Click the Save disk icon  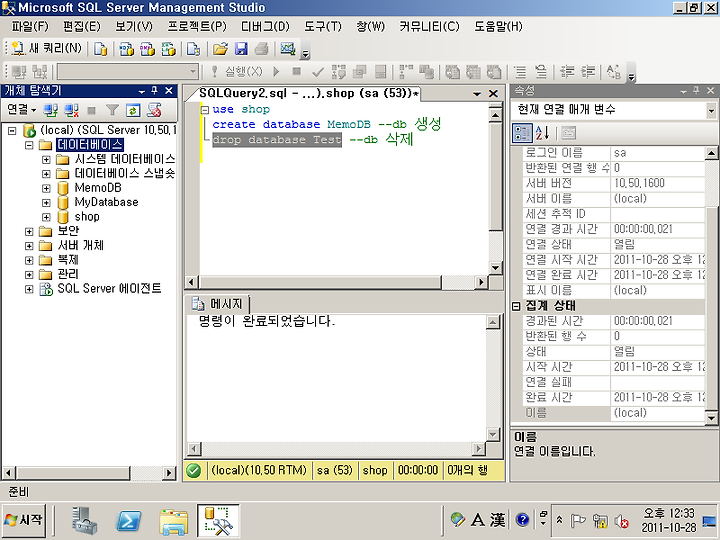pyautogui.click(x=241, y=48)
